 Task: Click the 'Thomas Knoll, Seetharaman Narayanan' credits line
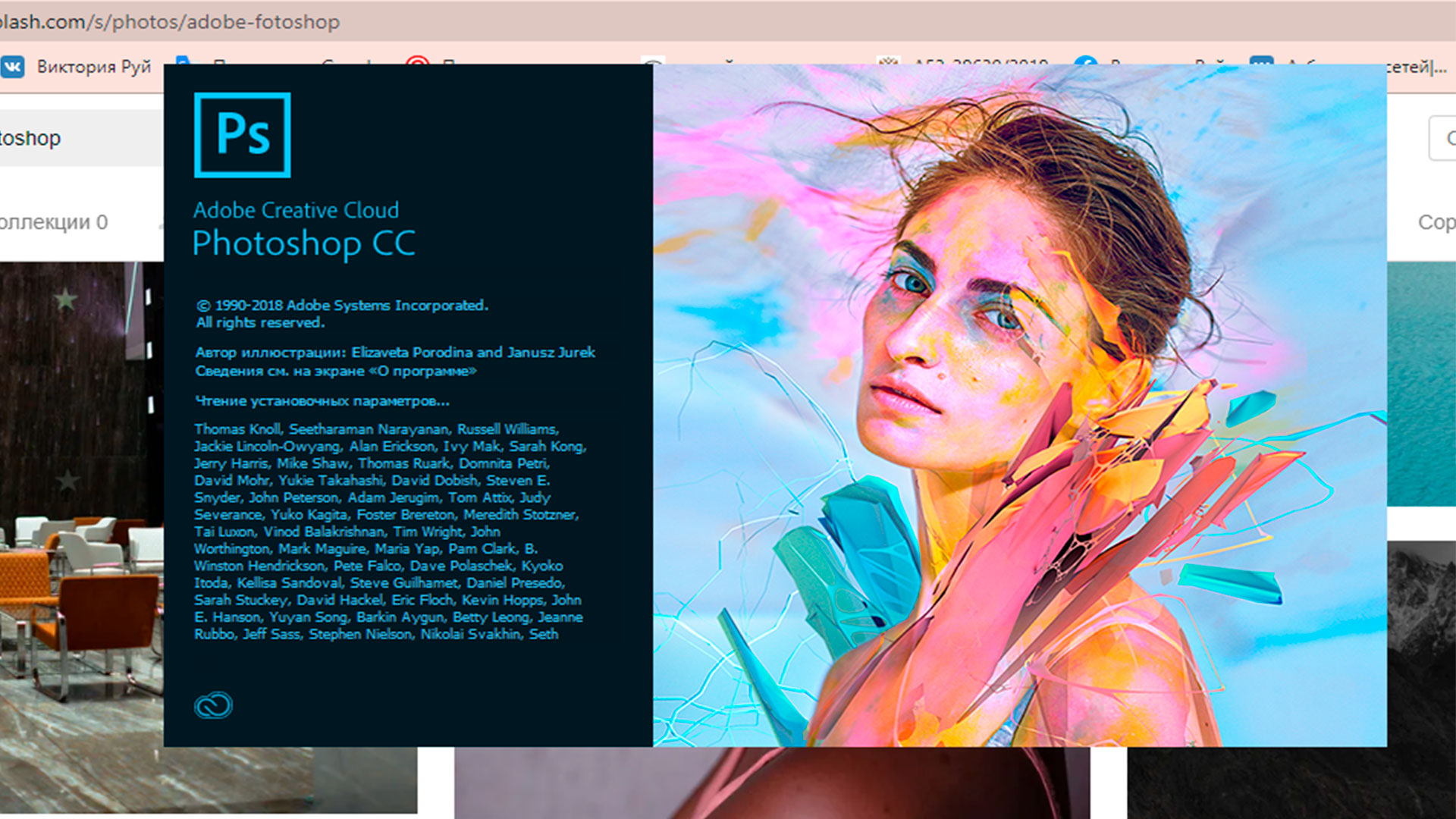coord(376,429)
